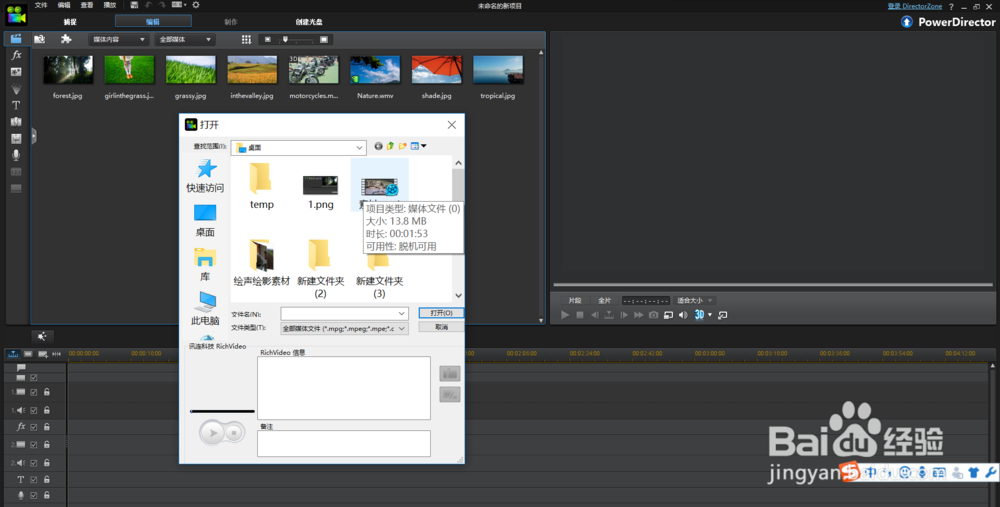Take a snapshot with the camera icon
Screen dimensions: 1000x507
pyautogui.click(x=653, y=315)
